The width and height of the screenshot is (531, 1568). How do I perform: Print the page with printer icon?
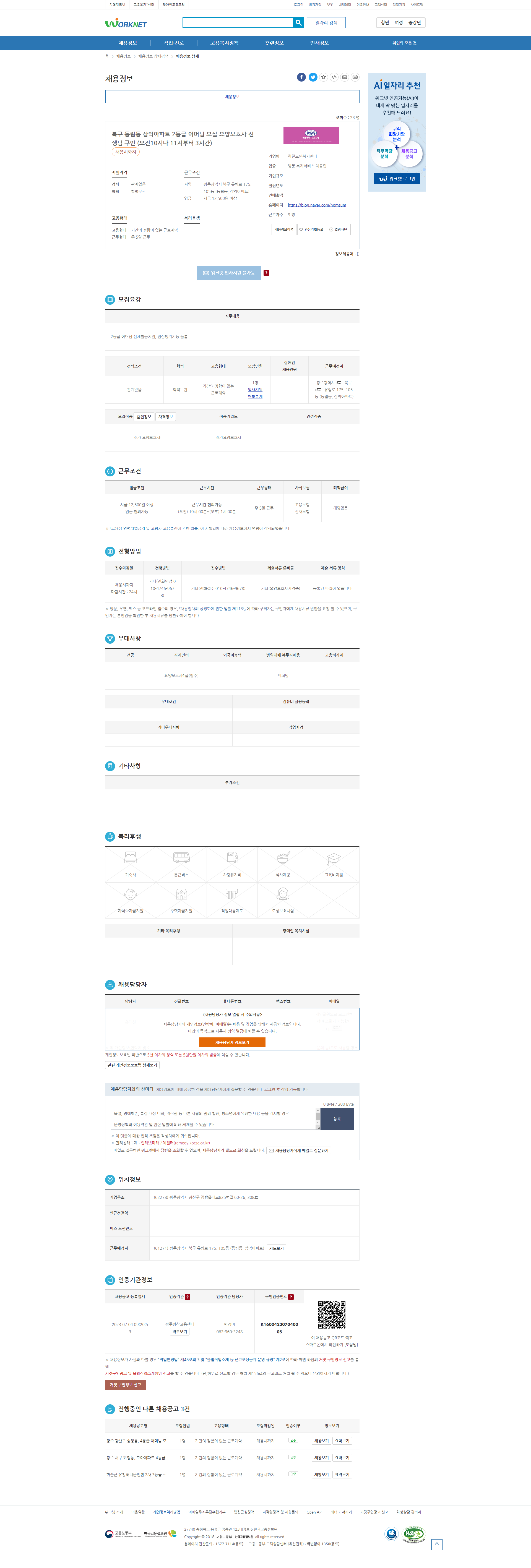(x=355, y=77)
